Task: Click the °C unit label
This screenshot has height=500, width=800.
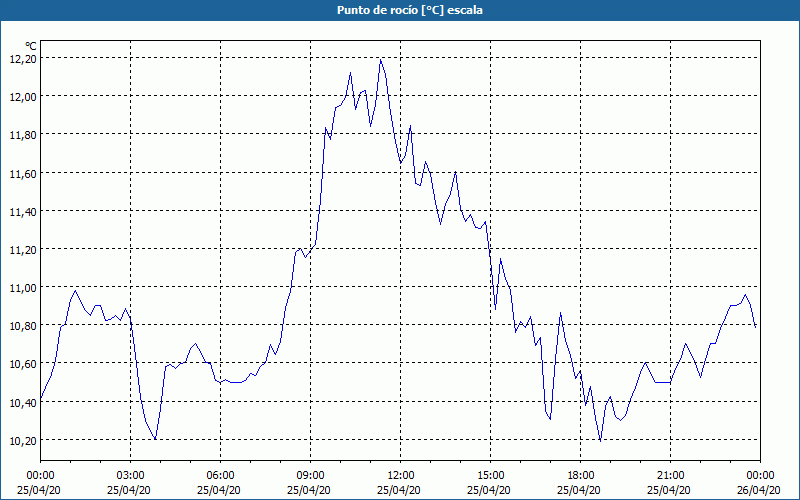Action: pyautogui.click(x=31, y=46)
